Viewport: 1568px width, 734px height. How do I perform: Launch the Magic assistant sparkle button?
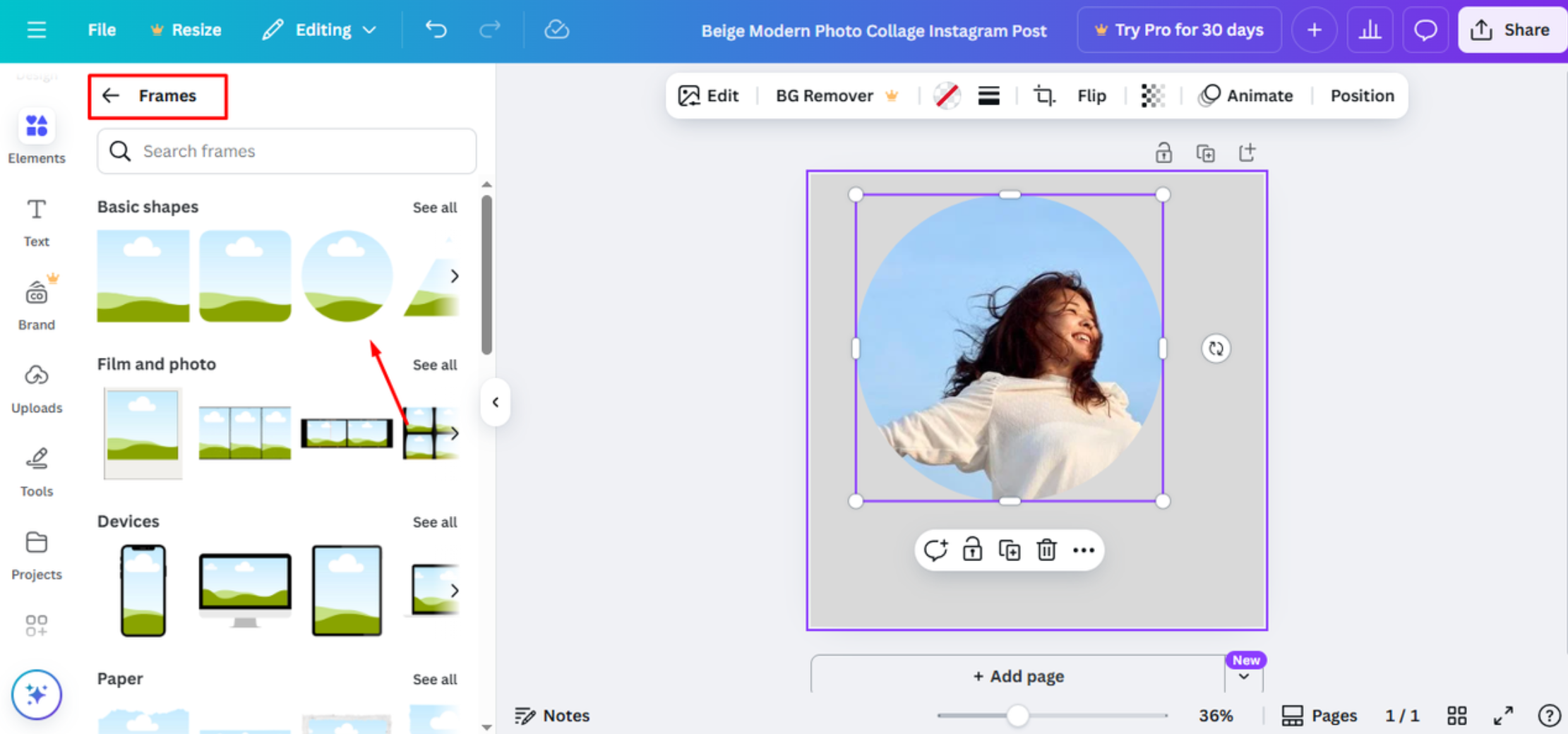coord(36,694)
